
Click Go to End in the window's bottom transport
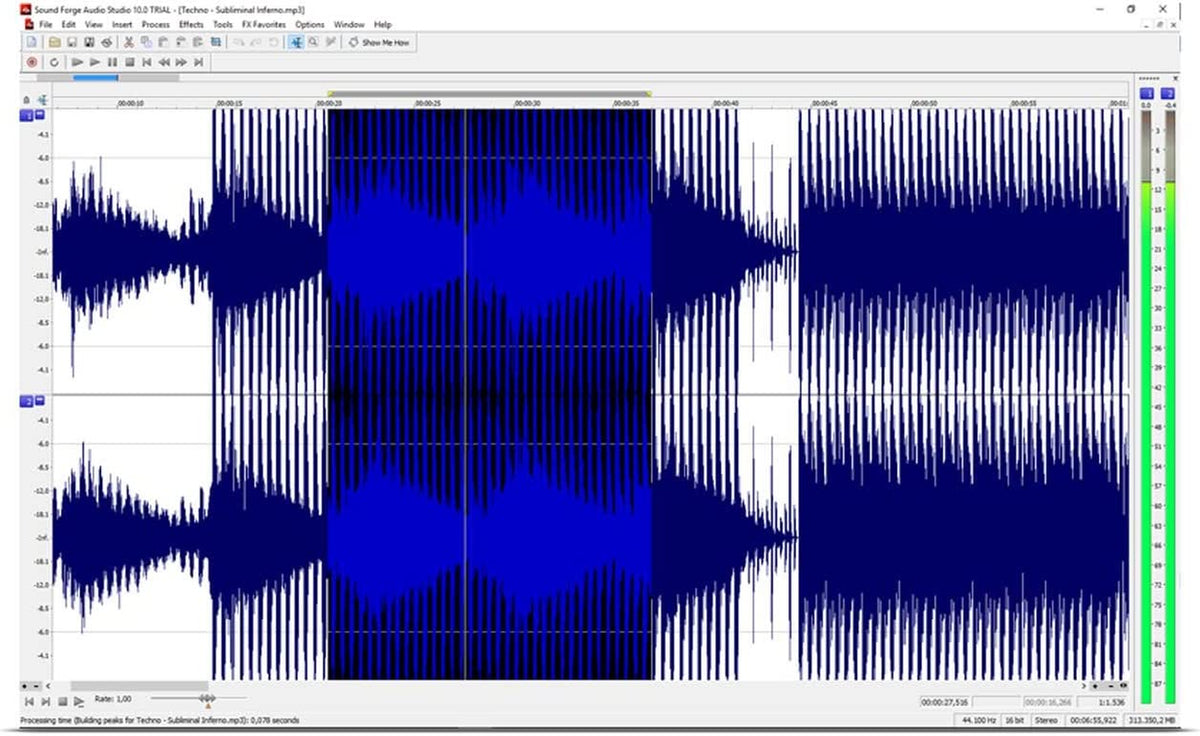click(x=45, y=702)
